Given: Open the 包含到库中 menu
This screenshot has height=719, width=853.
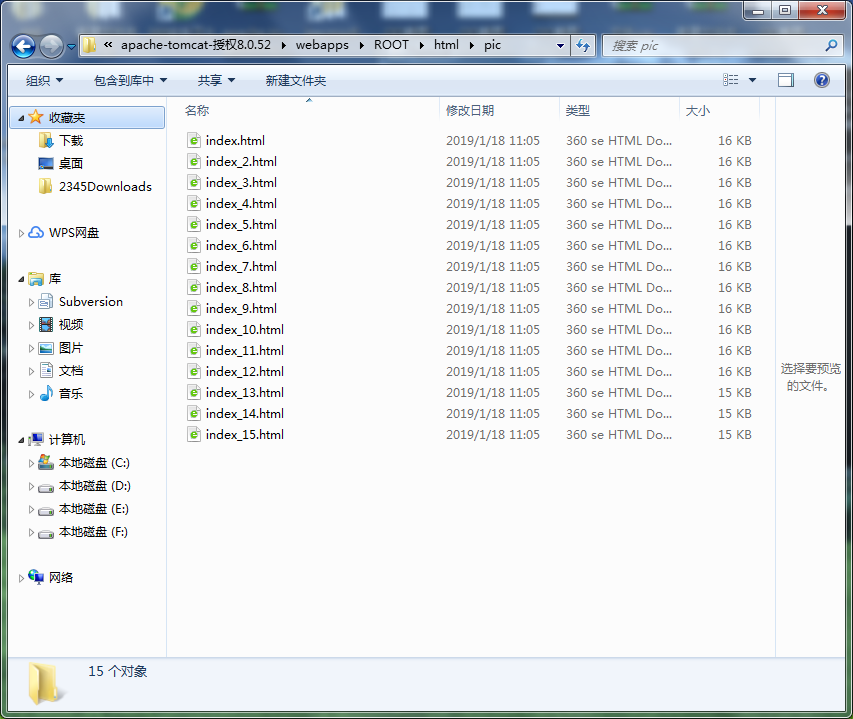Looking at the screenshot, I should tap(130, 80).
